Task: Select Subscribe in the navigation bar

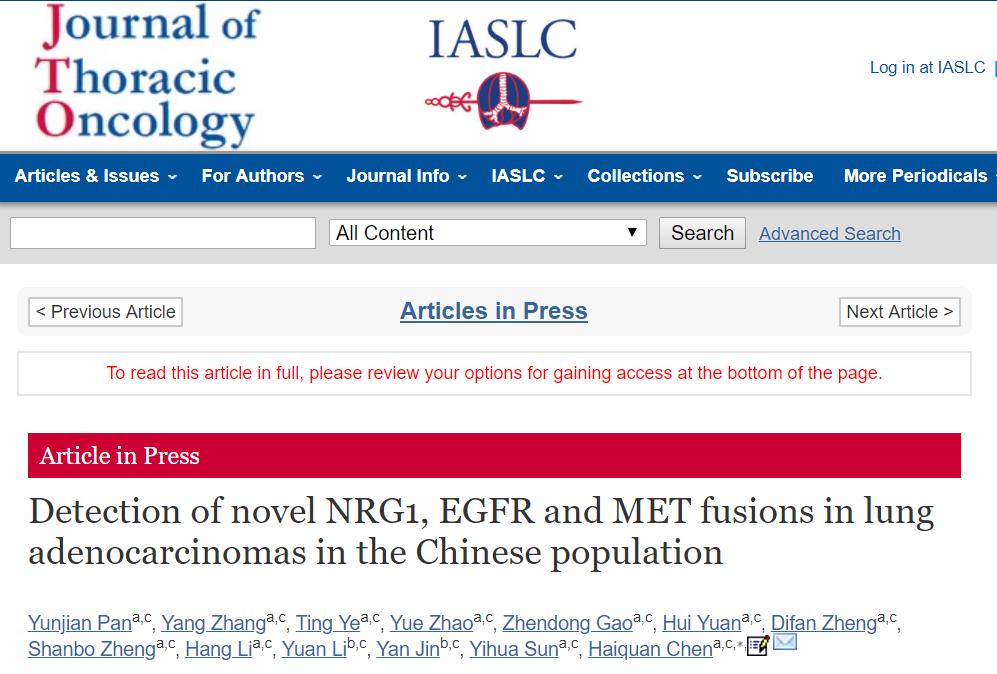Action: [769, 176]
